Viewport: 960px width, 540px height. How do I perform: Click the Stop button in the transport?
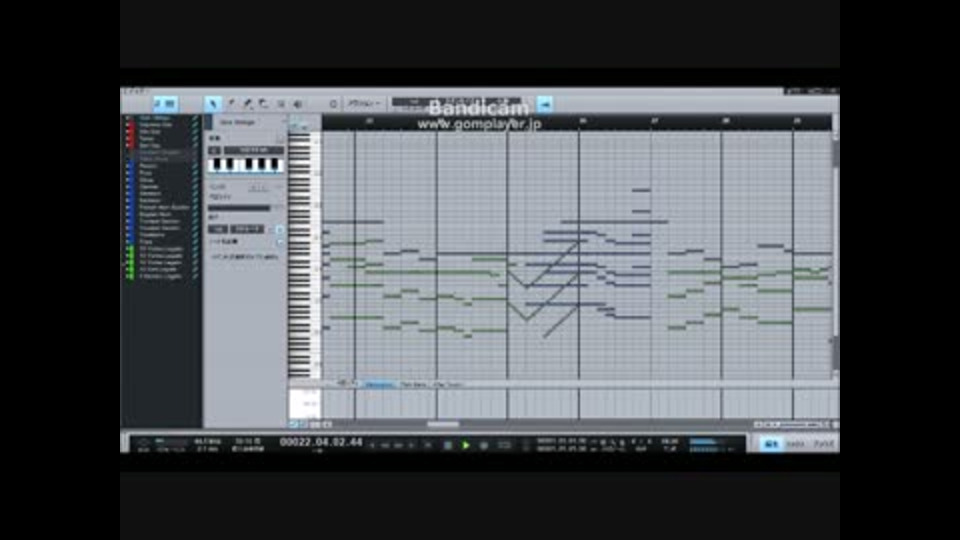(448, 445)
